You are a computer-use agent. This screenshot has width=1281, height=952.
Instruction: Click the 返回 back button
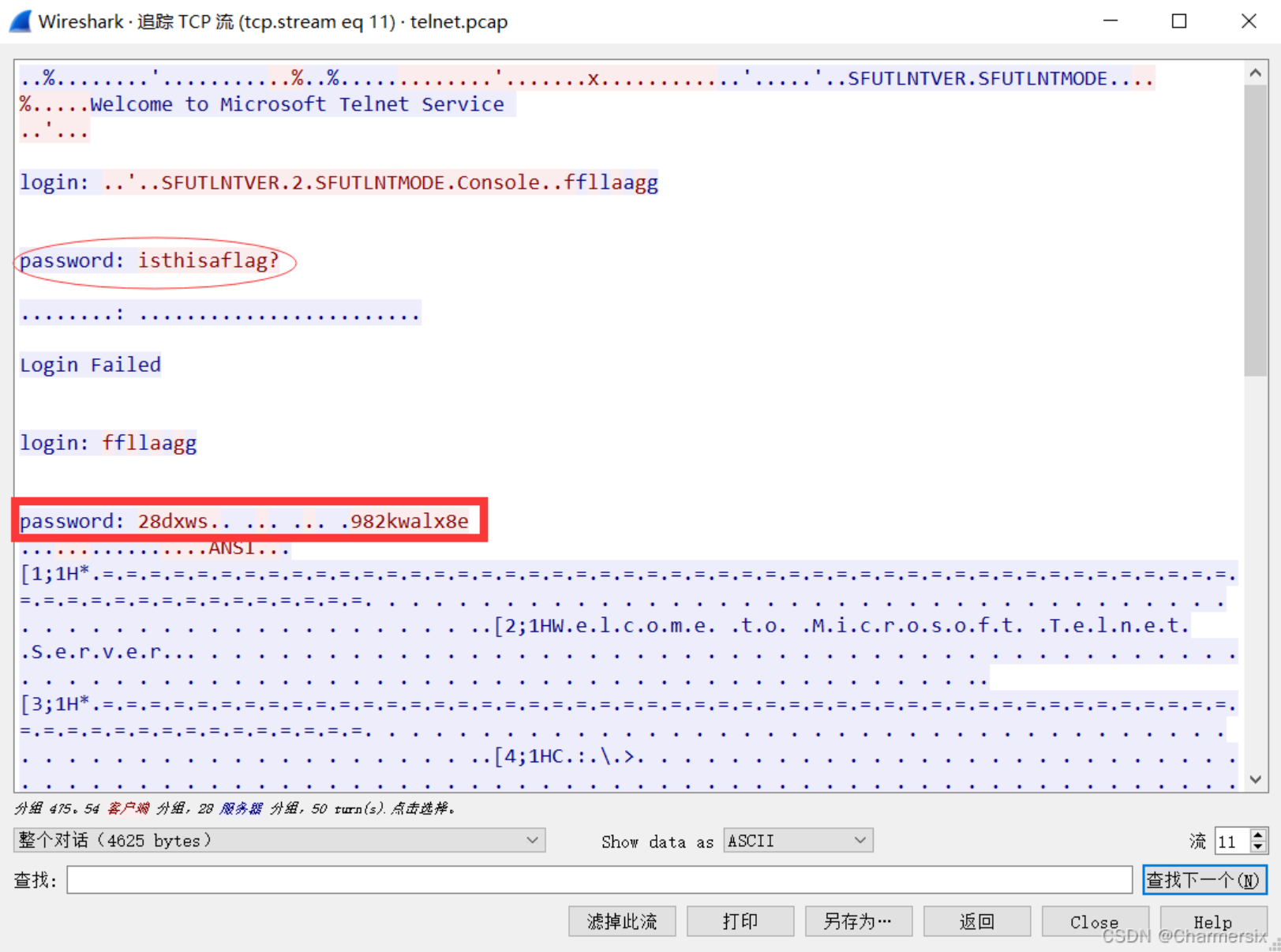[x=977, y=921]
